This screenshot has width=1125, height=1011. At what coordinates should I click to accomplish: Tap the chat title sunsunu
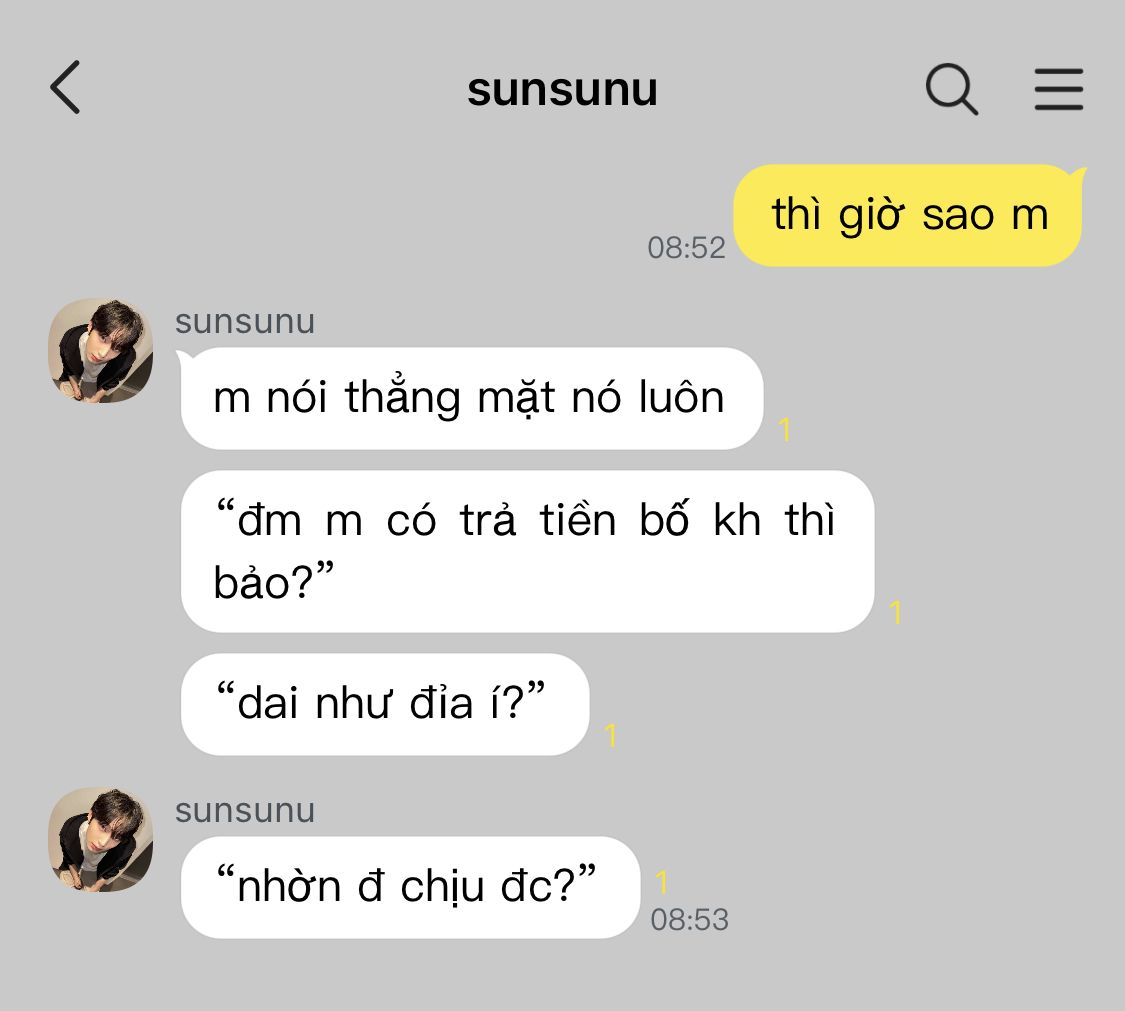point(562,90)
